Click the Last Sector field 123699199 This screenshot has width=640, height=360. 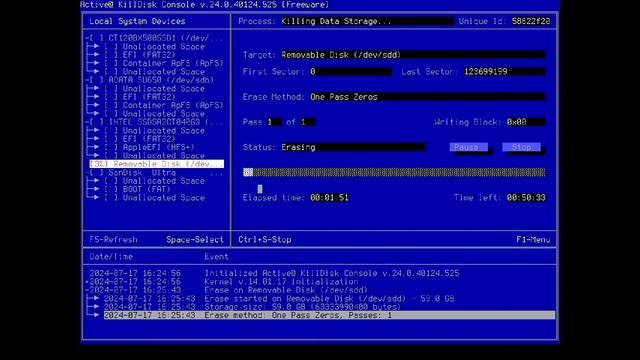504,72
